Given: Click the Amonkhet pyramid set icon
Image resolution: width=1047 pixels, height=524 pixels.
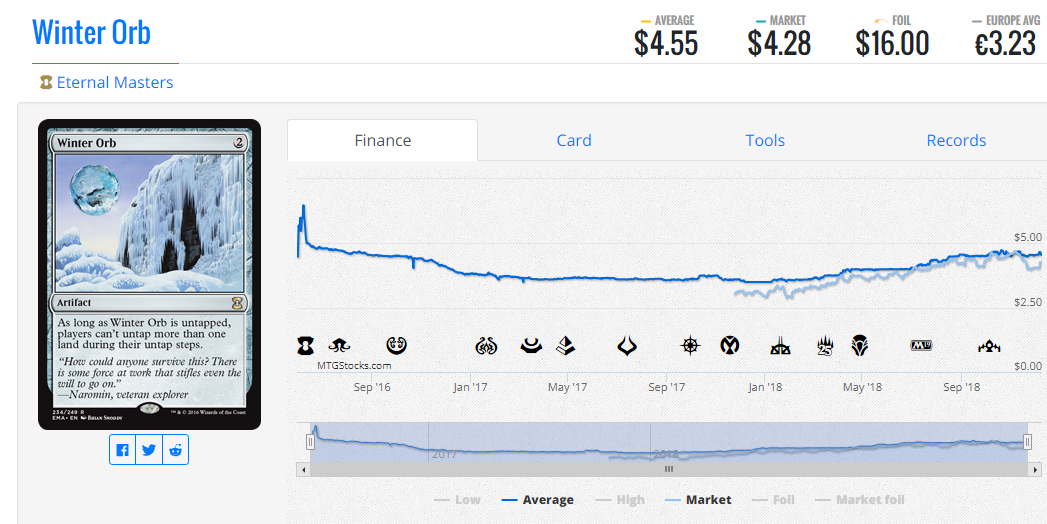Looking at the screenshot, I should click(566, 346).
